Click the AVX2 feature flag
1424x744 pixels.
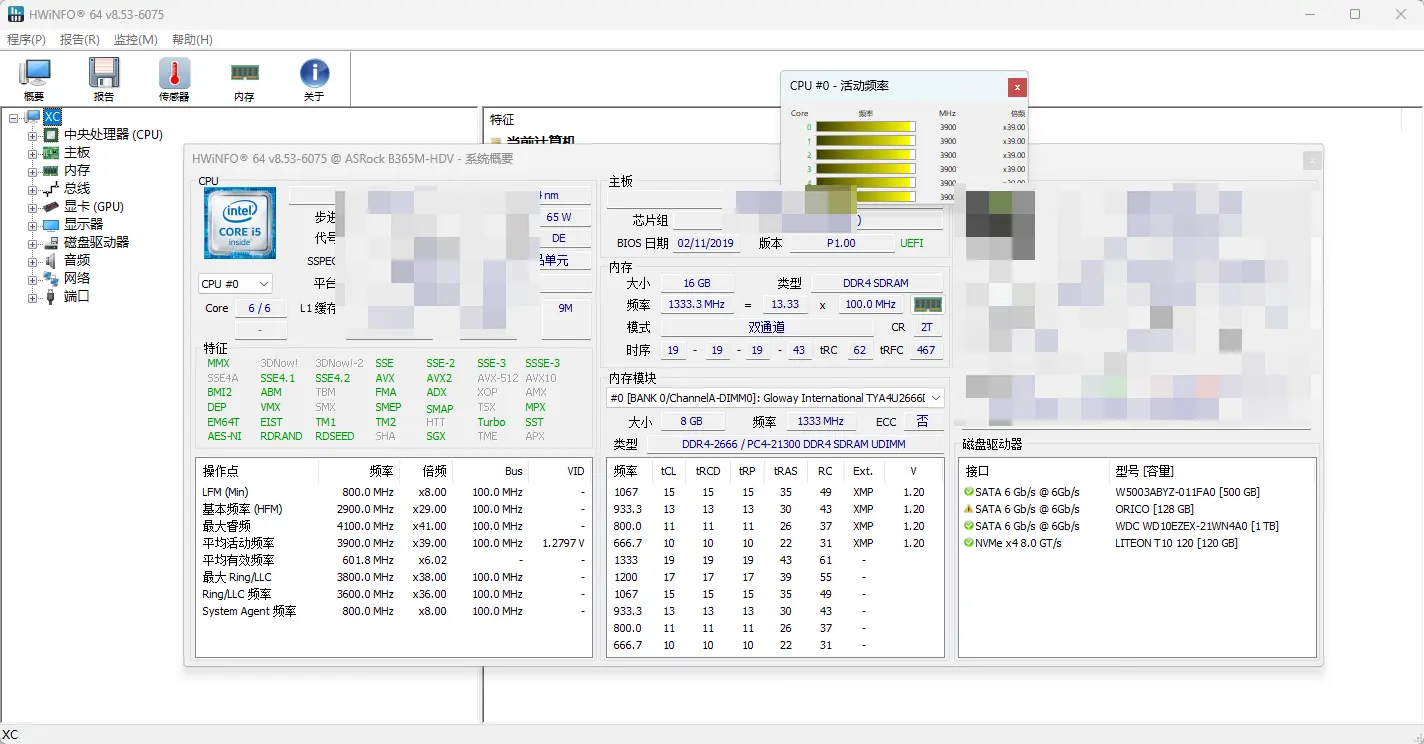(439, 378)
